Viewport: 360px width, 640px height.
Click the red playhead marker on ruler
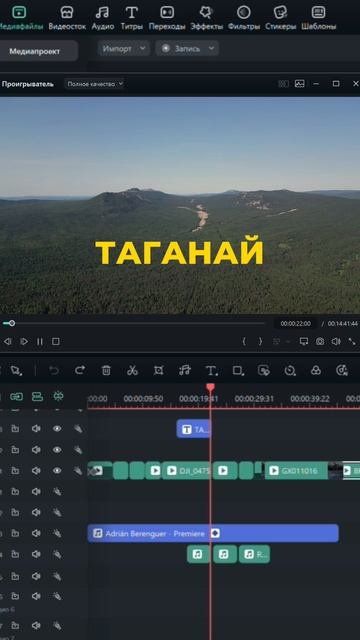point(210,387)
